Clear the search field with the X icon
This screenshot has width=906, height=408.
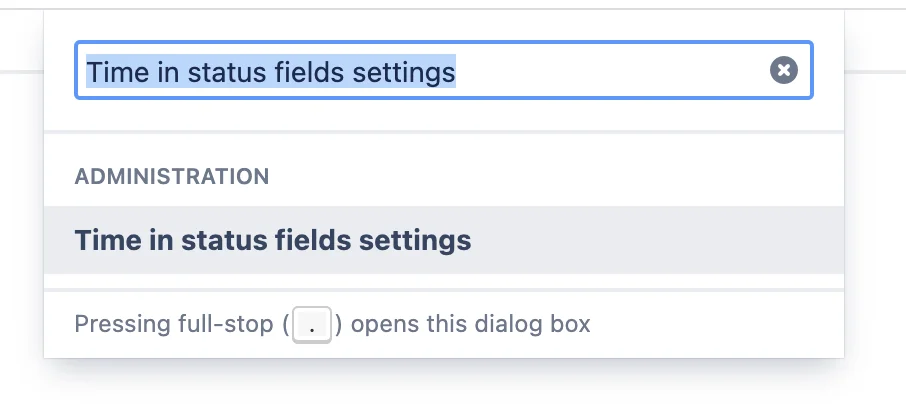784,71
